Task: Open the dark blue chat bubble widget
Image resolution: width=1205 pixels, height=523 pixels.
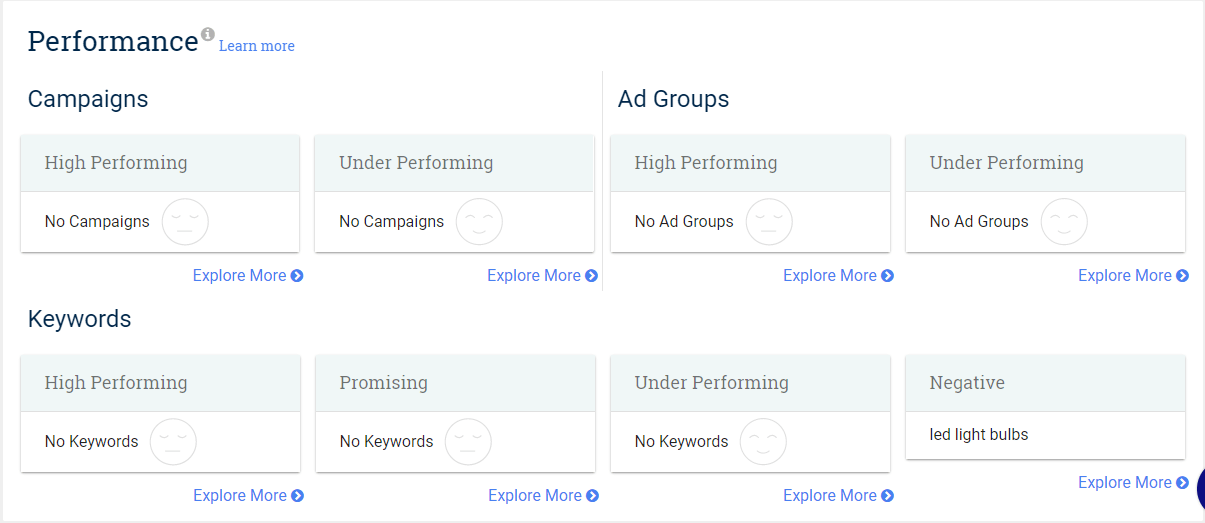Action: click(1200, 489)
